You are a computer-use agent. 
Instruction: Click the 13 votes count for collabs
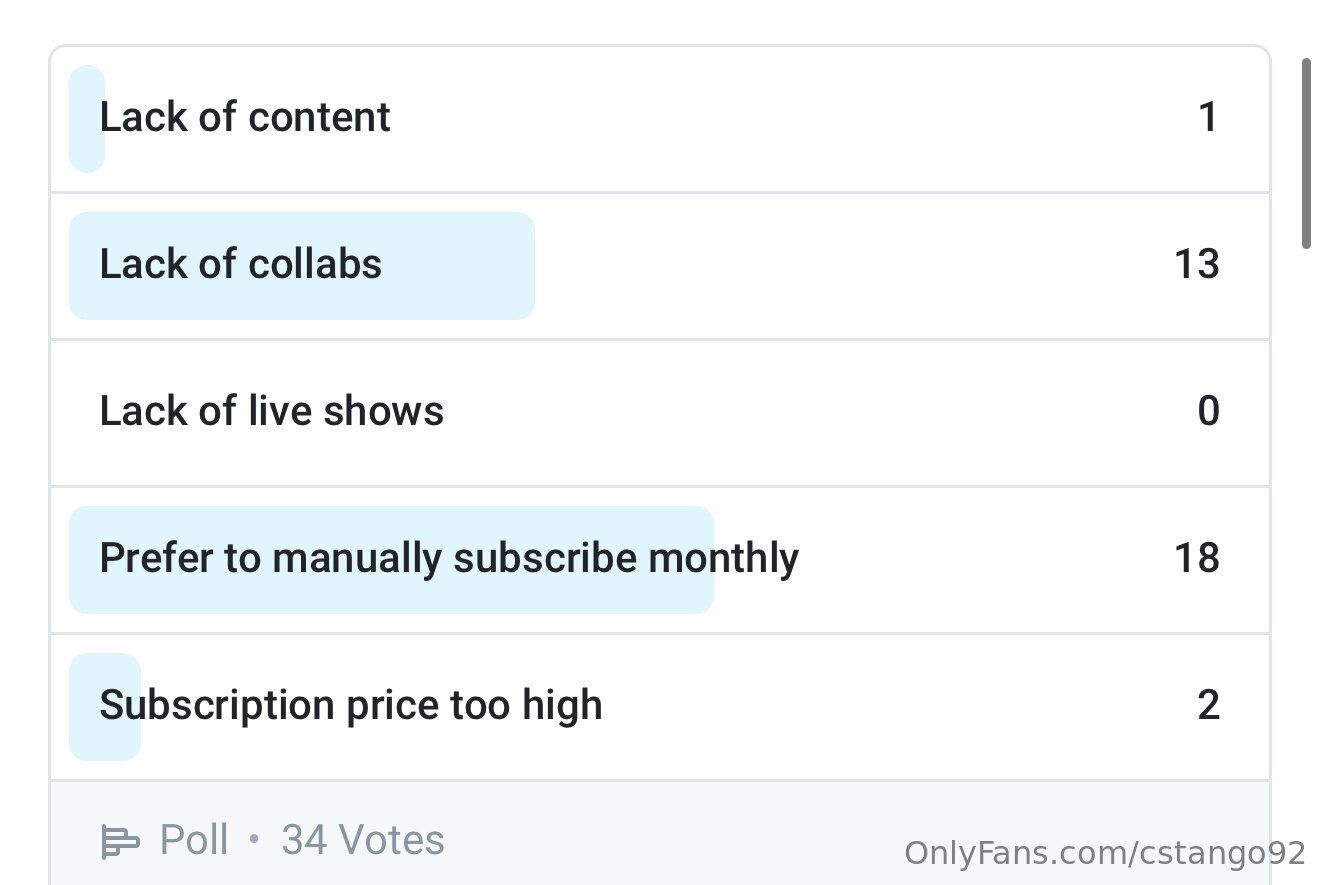point(1197,264)
